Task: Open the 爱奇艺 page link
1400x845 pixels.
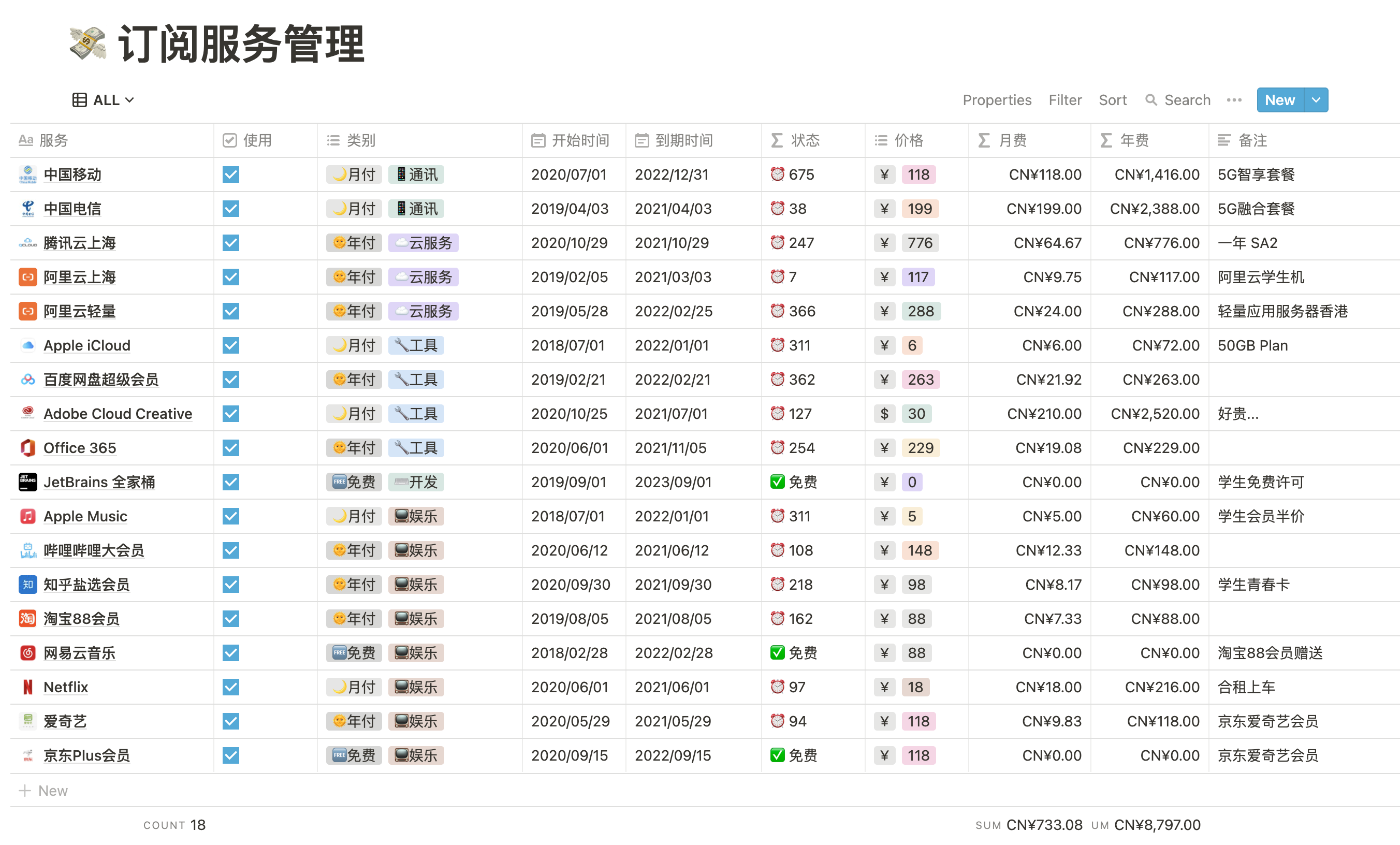Action: (65, 721)
